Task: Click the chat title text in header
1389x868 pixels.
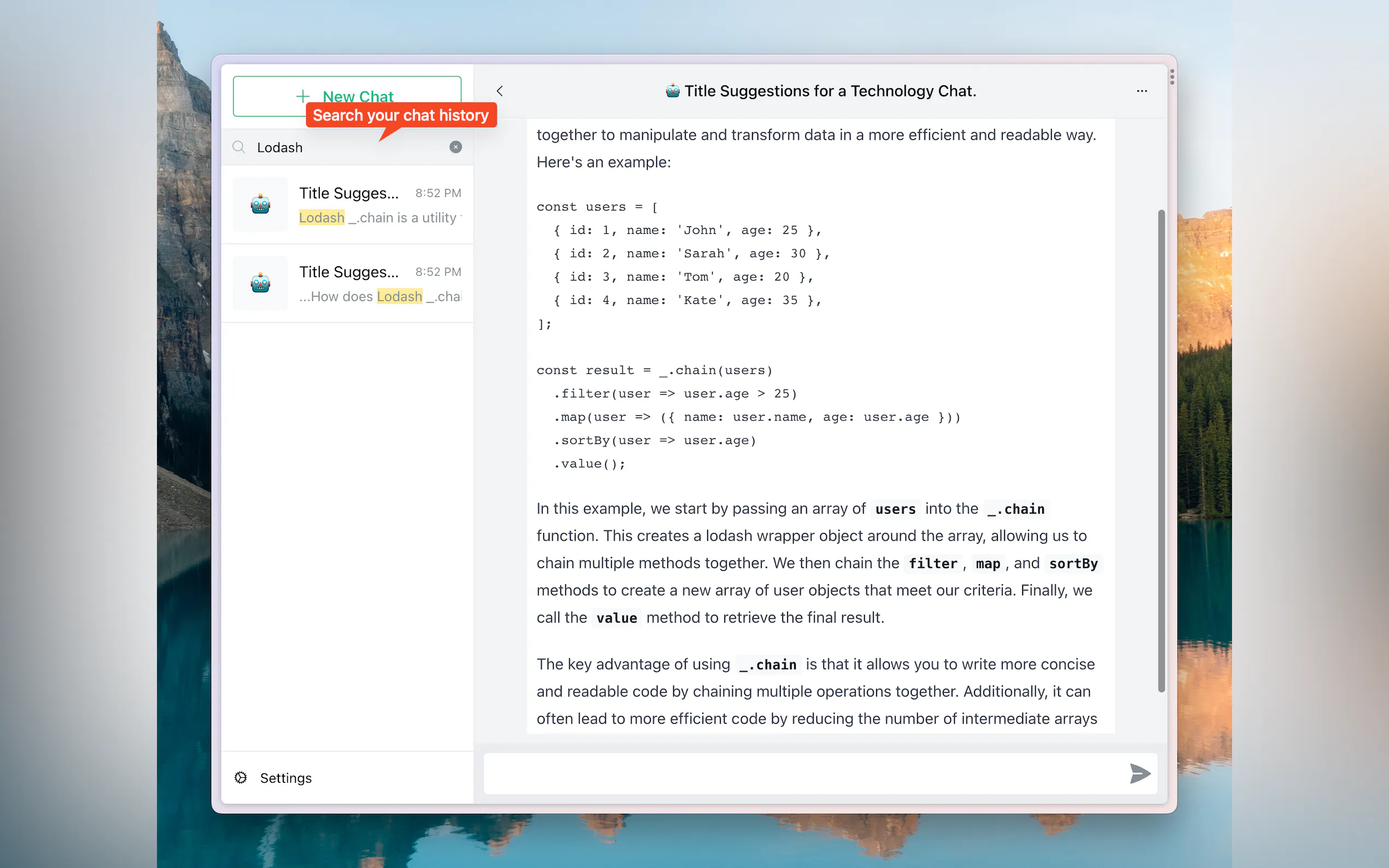Action: click(x=830, y=91)
